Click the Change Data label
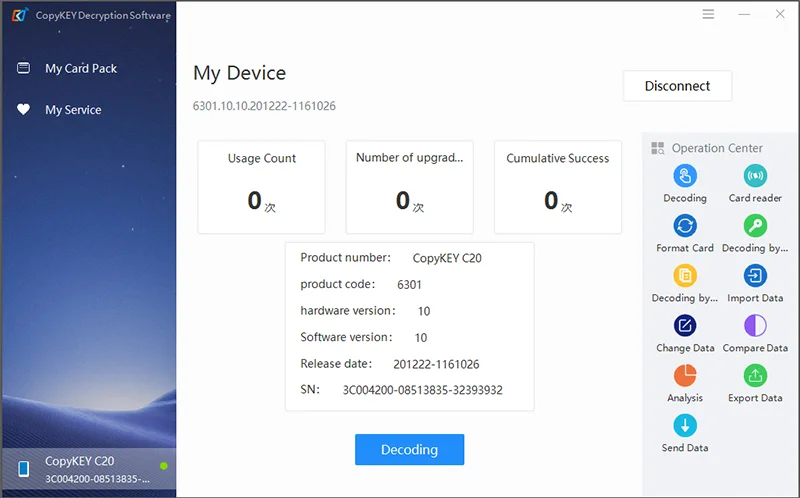 pyautogui.click(x=685, y=348)
